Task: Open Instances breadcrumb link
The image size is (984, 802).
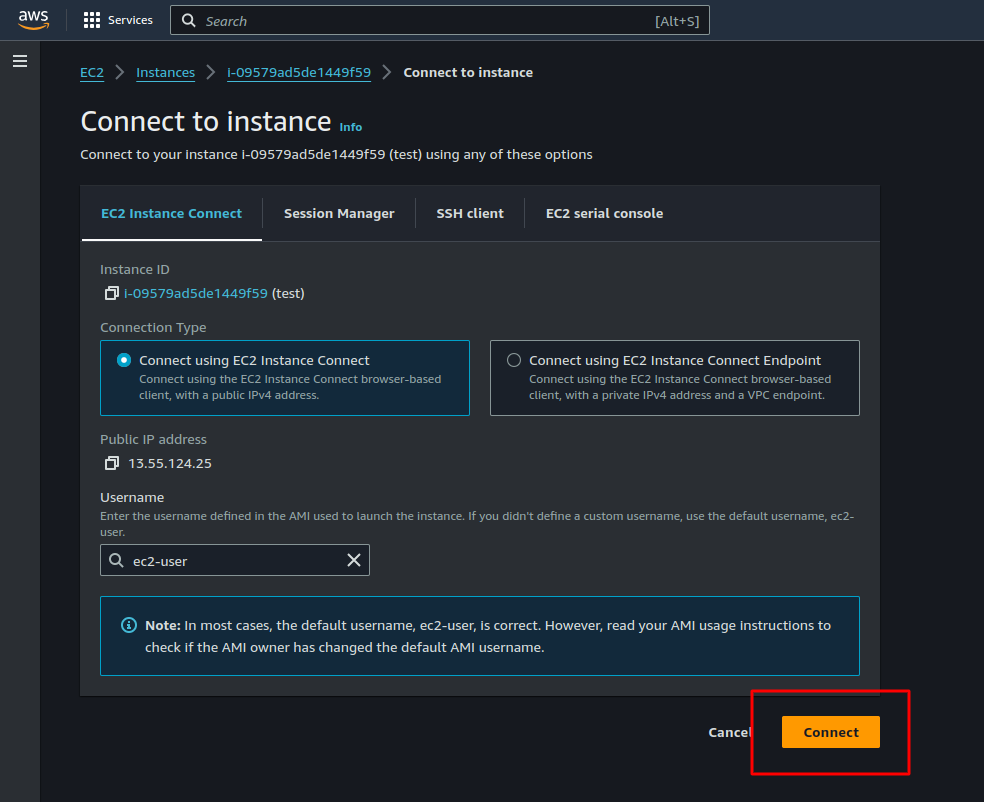Action: pos(165,73)
